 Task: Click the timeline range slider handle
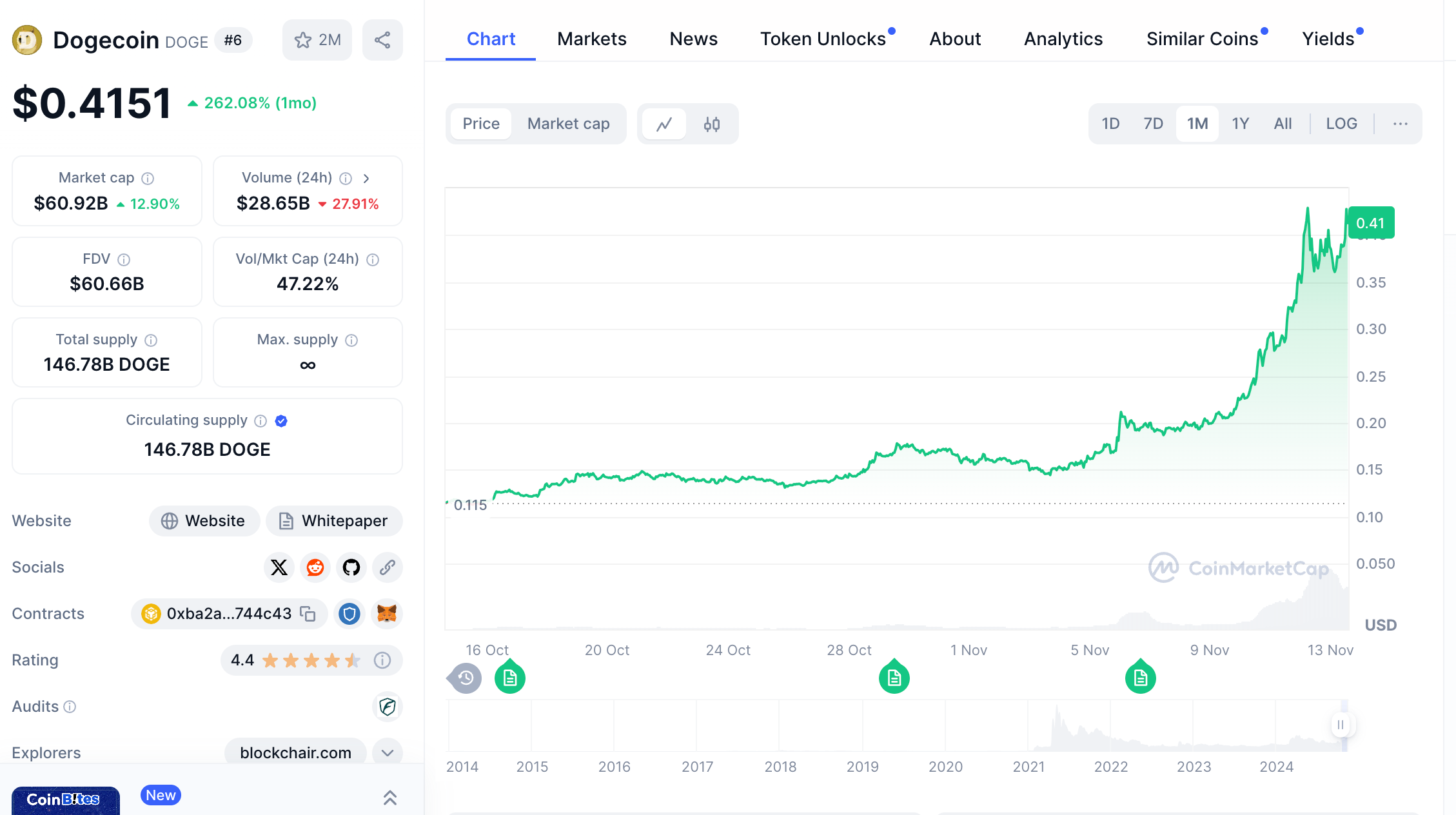point(1342,725)
